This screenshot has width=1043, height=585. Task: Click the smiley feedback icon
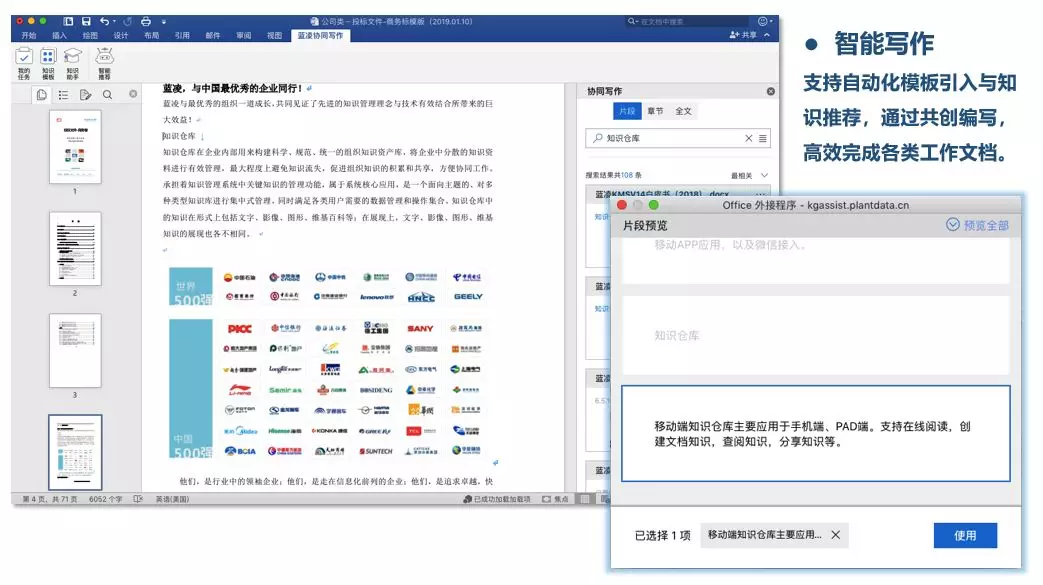pos(763,21)
